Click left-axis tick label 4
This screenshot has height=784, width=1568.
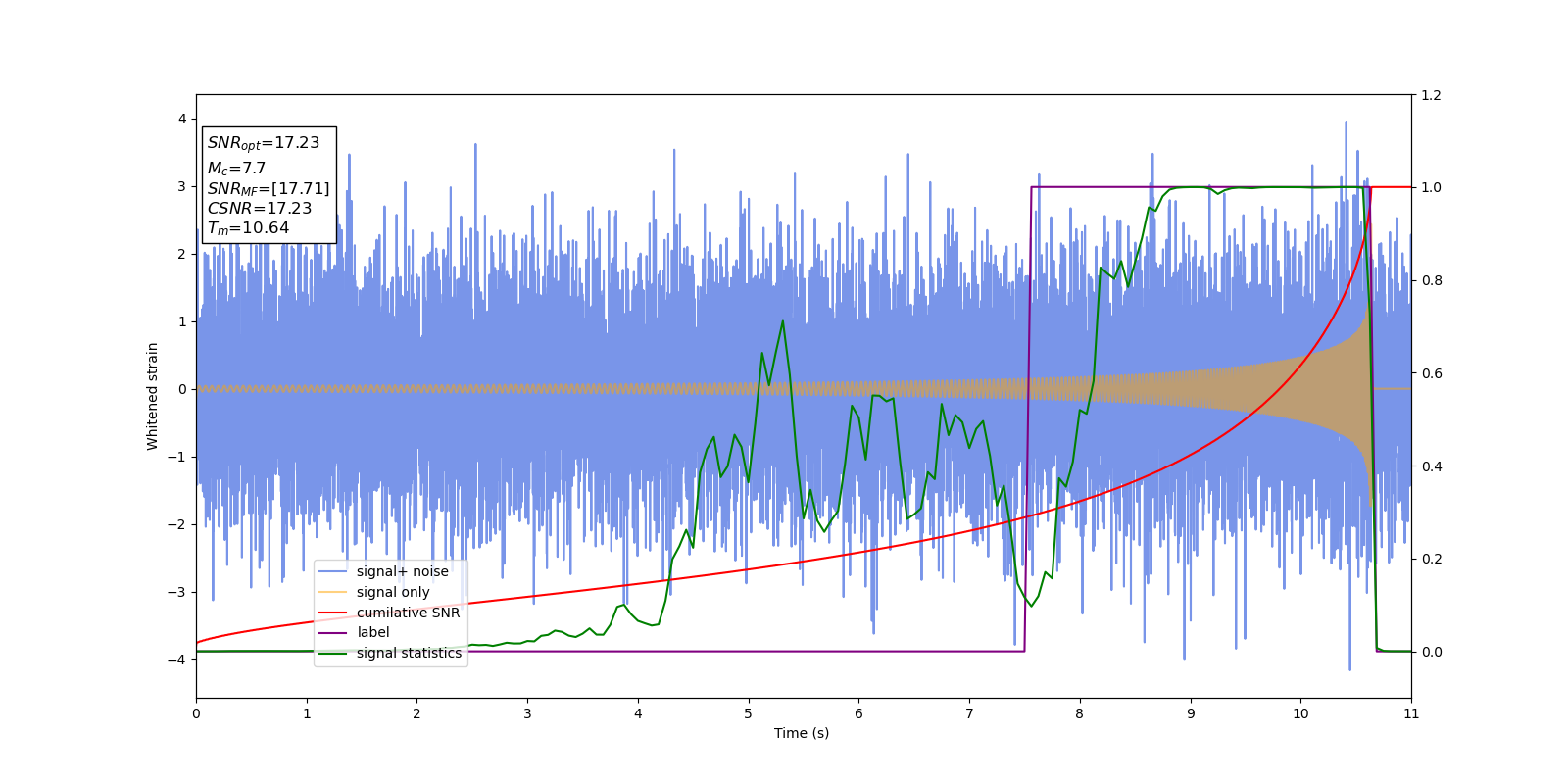[182, 119]
